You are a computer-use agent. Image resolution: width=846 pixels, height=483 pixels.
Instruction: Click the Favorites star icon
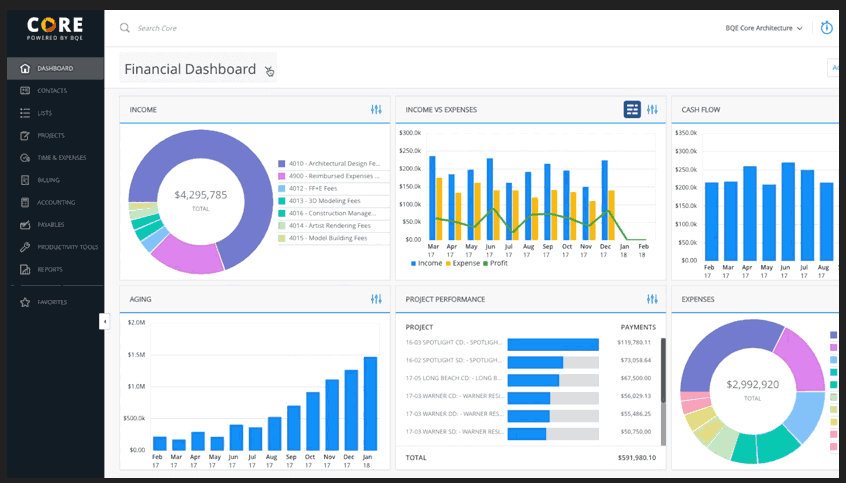click(25, 301)
